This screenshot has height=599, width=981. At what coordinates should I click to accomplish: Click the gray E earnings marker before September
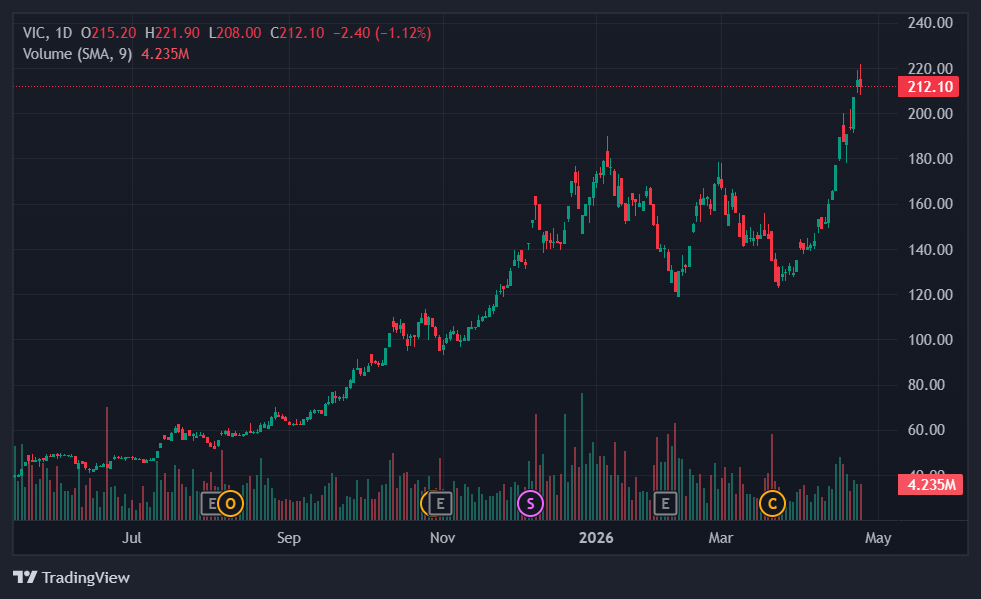(211, 503)
